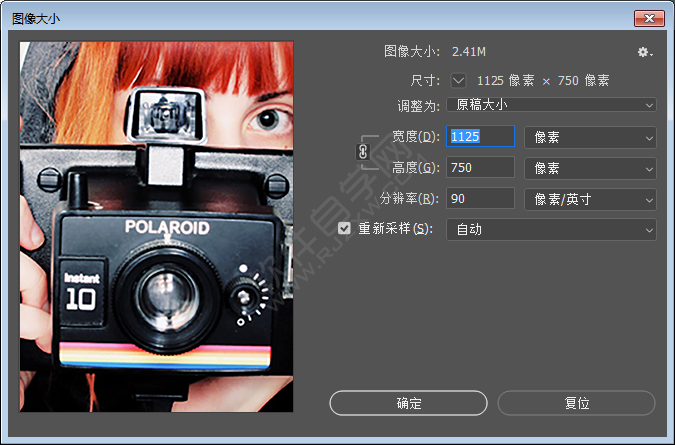Click the 图像大小: 2.41M text
This screenshot has height=445, width=675.
(x=435, y=52)
